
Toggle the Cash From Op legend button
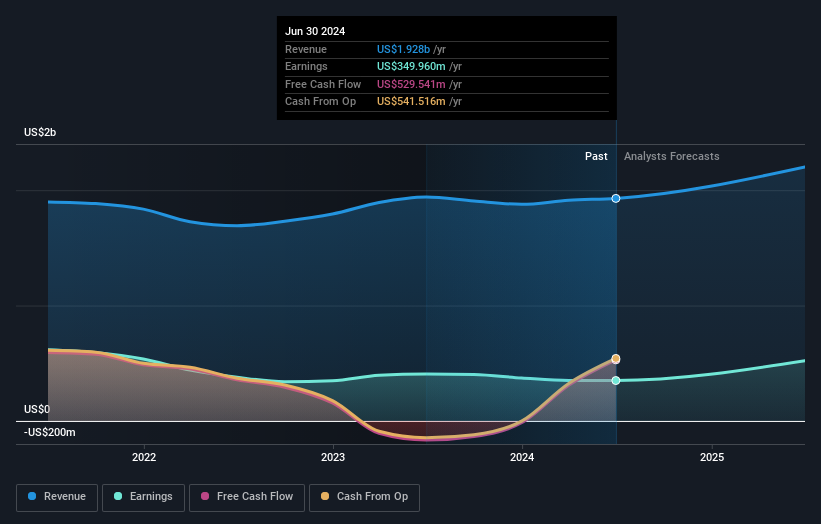[x=364, y=497]
